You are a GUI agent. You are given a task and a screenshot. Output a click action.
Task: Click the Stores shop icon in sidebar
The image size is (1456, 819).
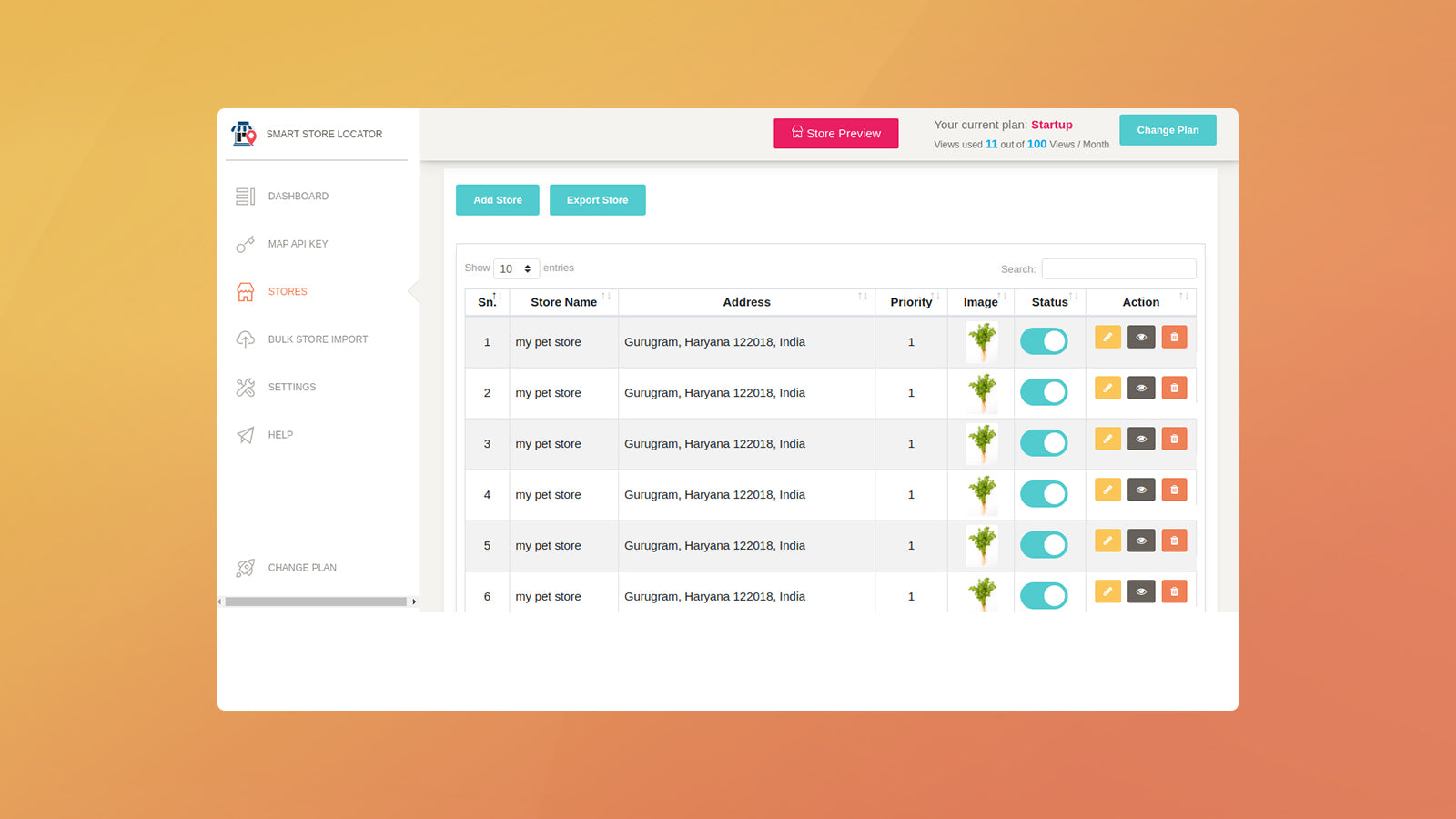point(244,291)
